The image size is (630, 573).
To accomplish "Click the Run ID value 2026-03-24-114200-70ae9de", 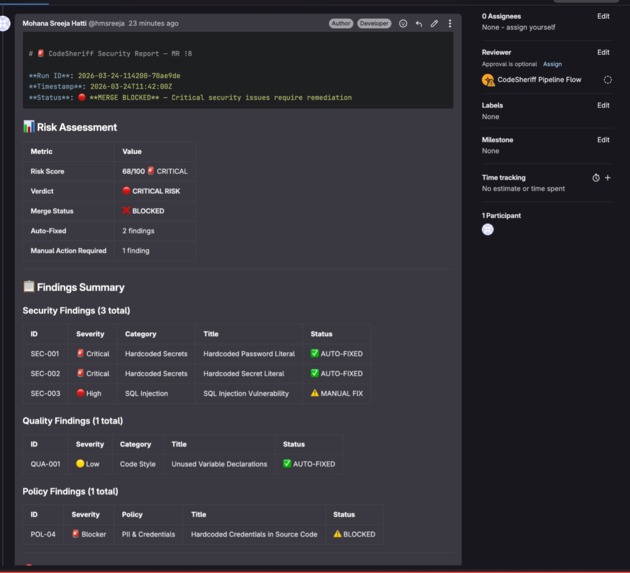I will [x=129, y=76].
